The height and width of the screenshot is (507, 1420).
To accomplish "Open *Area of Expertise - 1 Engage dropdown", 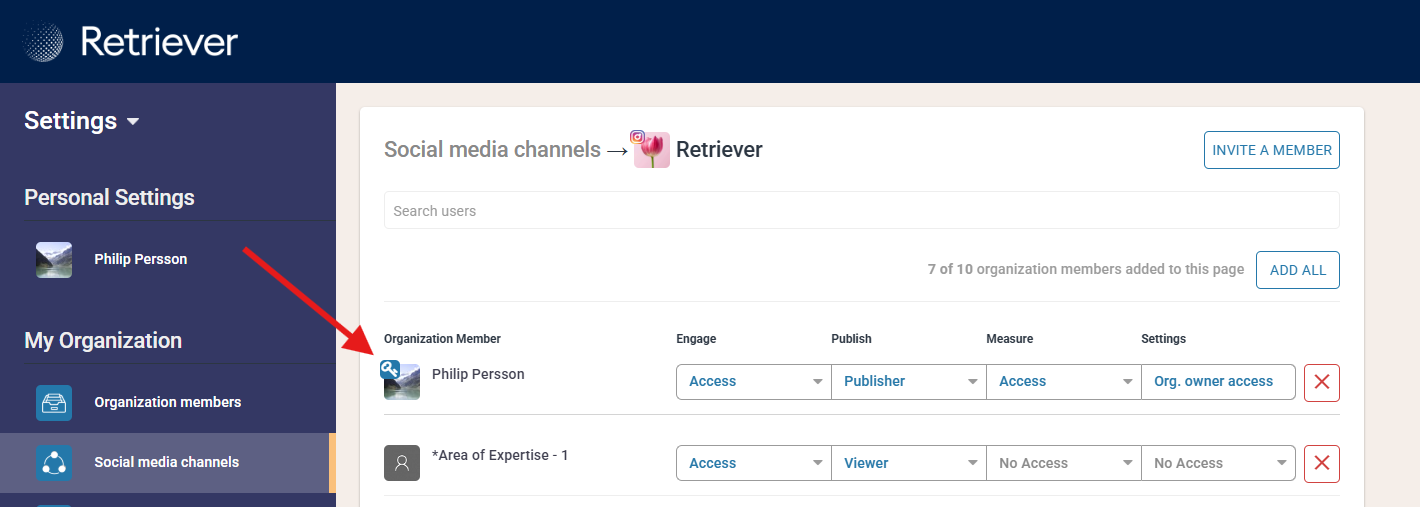I will pos(754,463).
